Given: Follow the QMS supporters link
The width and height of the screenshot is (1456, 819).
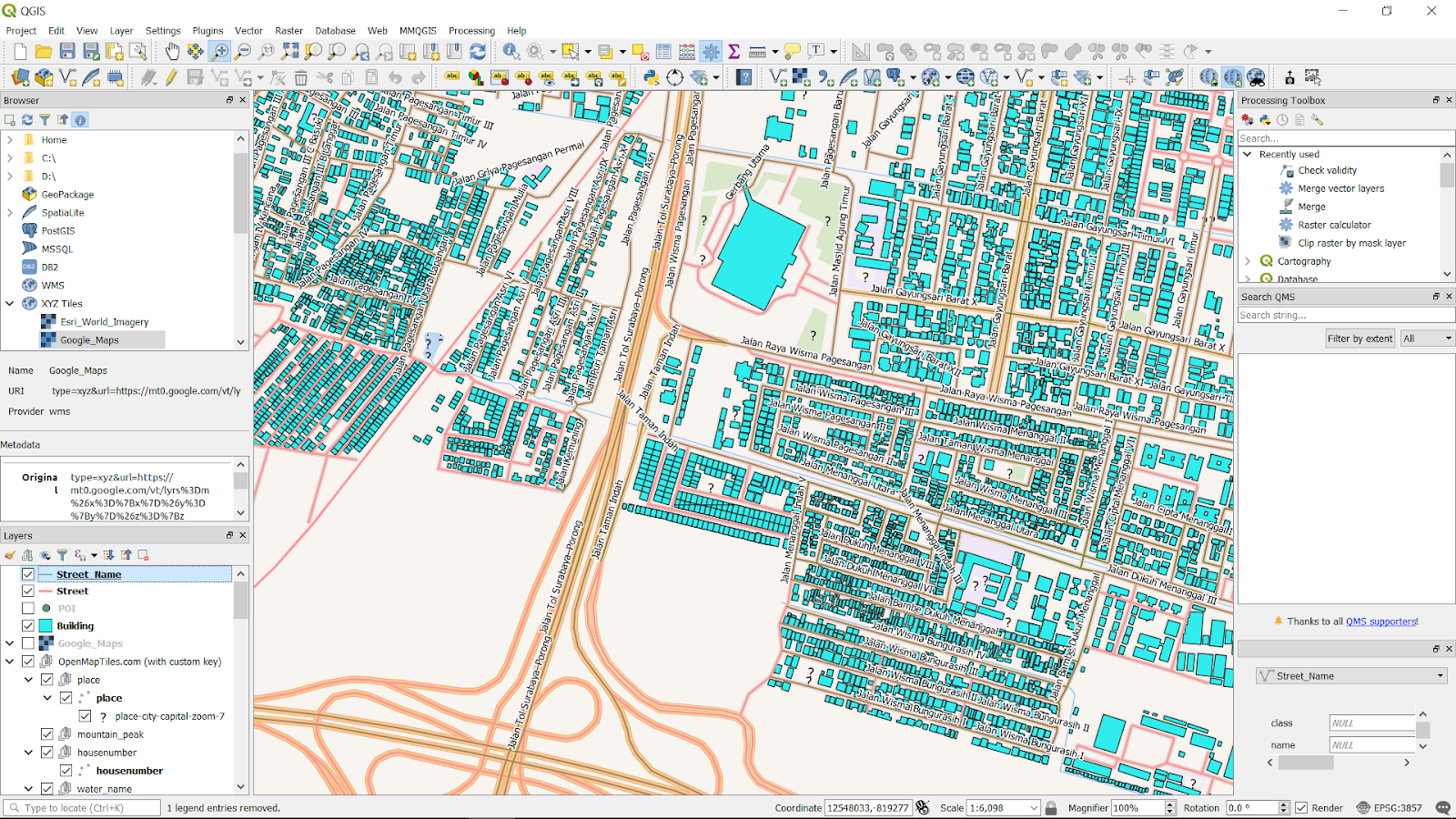Looking at the screenshot, I should [1380, 622].
